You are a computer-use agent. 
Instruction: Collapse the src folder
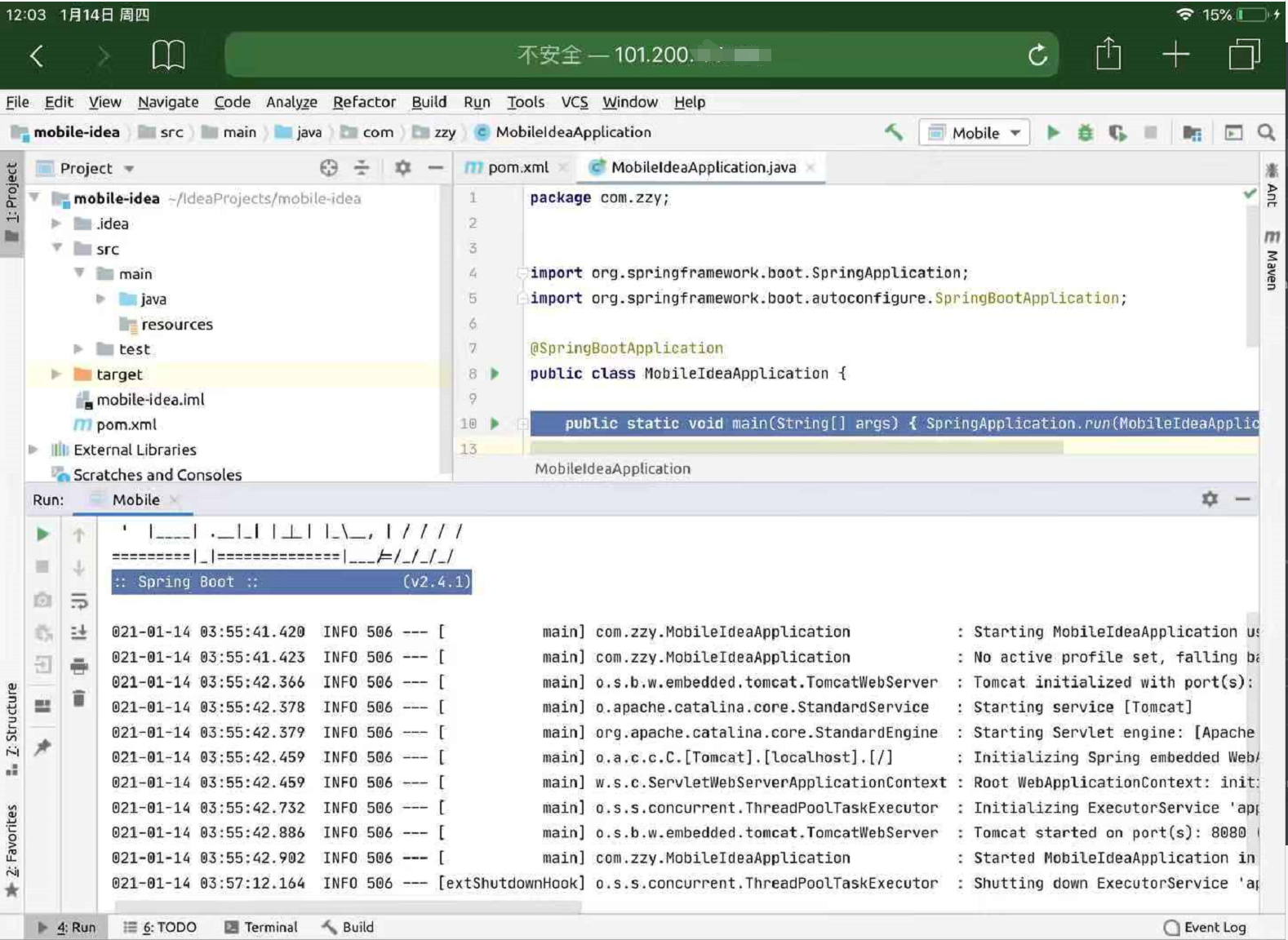(57, 248)
